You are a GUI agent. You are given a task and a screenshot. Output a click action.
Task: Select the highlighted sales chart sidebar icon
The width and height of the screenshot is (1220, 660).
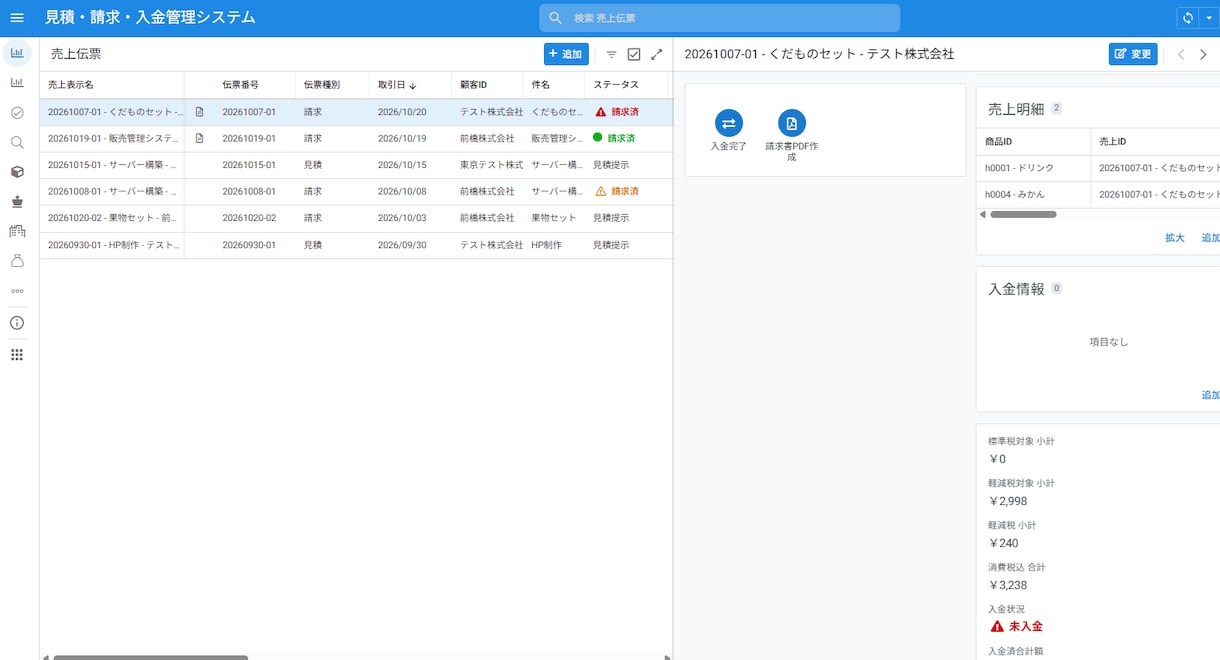[x=17, y=53]
